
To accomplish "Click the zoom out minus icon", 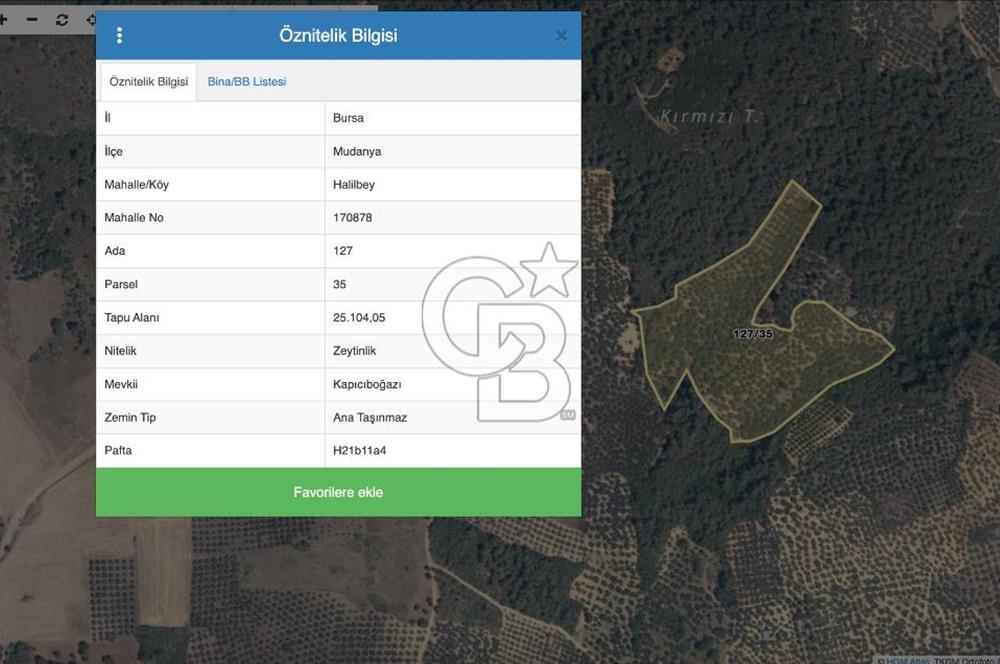I will click(x=32, y=19).
